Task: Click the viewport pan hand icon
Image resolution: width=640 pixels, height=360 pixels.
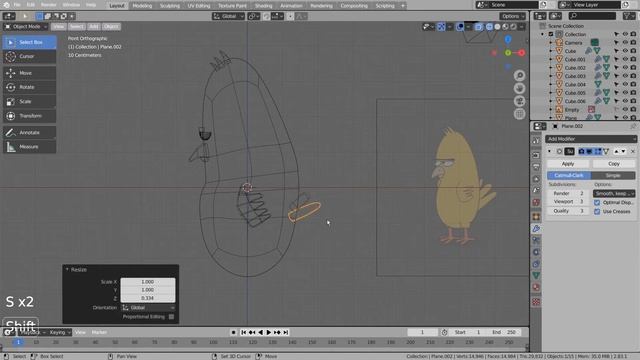Action: pos(519,88)
